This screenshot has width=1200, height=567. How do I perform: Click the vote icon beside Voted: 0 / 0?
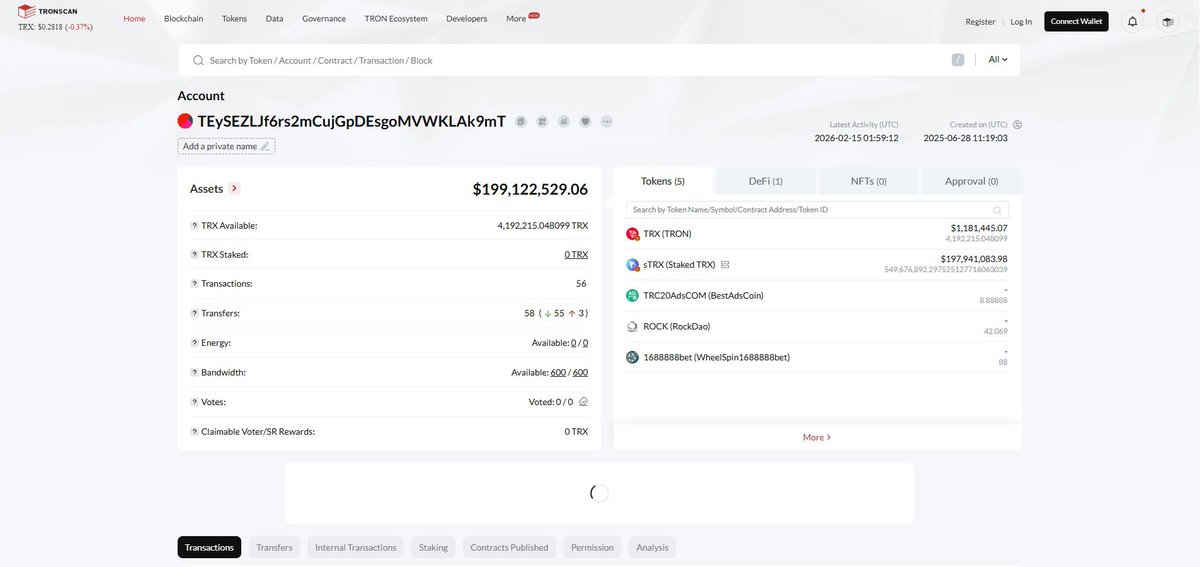583,401
